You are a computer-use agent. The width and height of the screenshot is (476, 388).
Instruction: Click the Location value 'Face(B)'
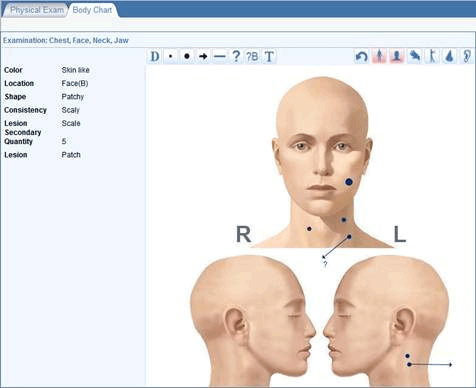(x=75, y=83)
